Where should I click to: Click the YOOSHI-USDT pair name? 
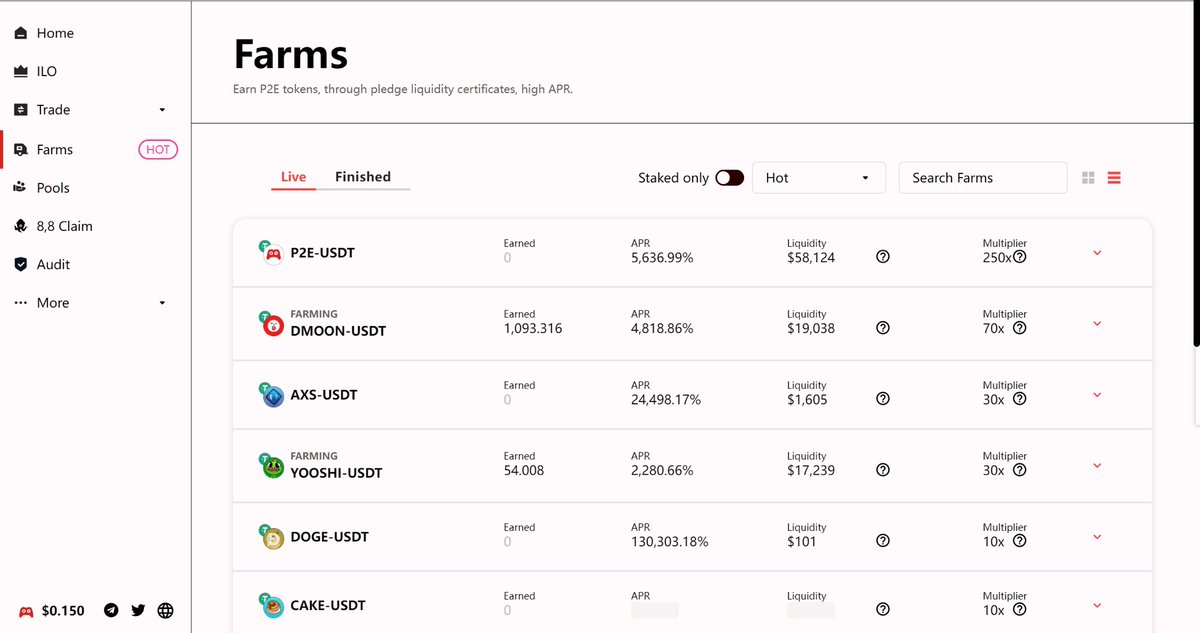(336, 473)
